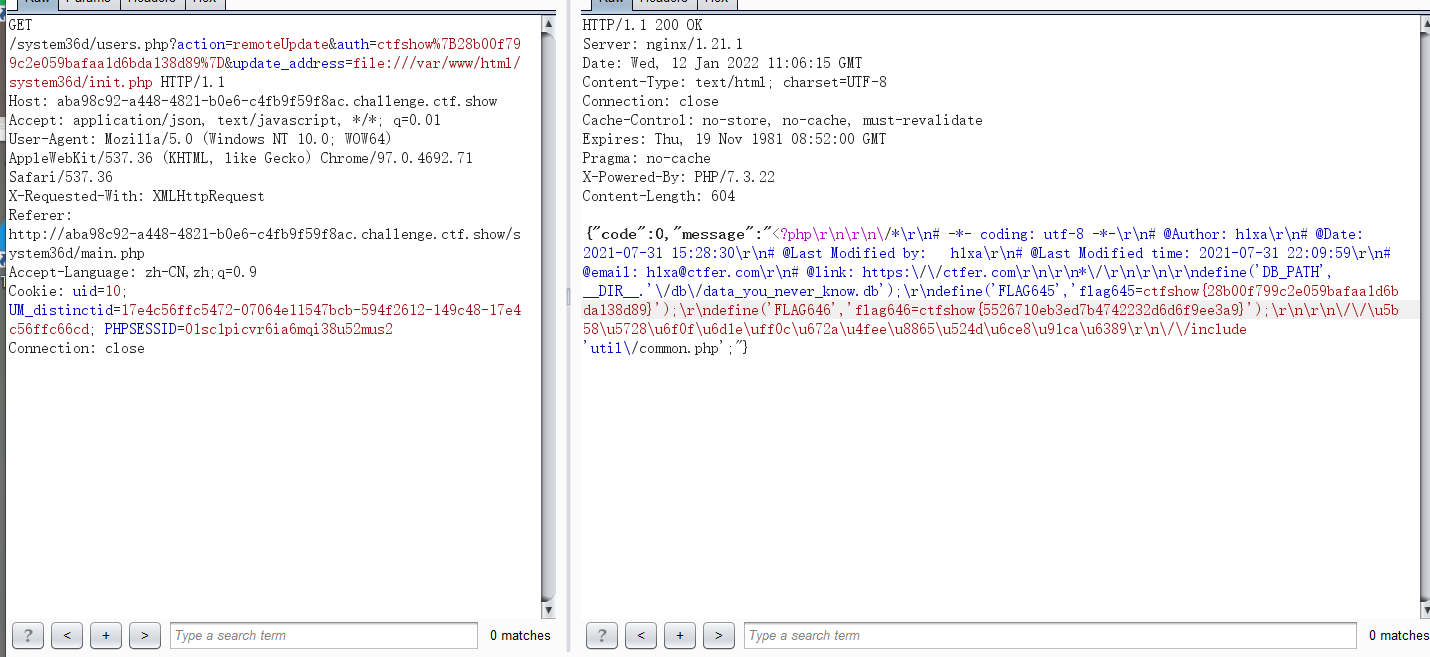Click request scrollbar up arrow

coord(548,23)
